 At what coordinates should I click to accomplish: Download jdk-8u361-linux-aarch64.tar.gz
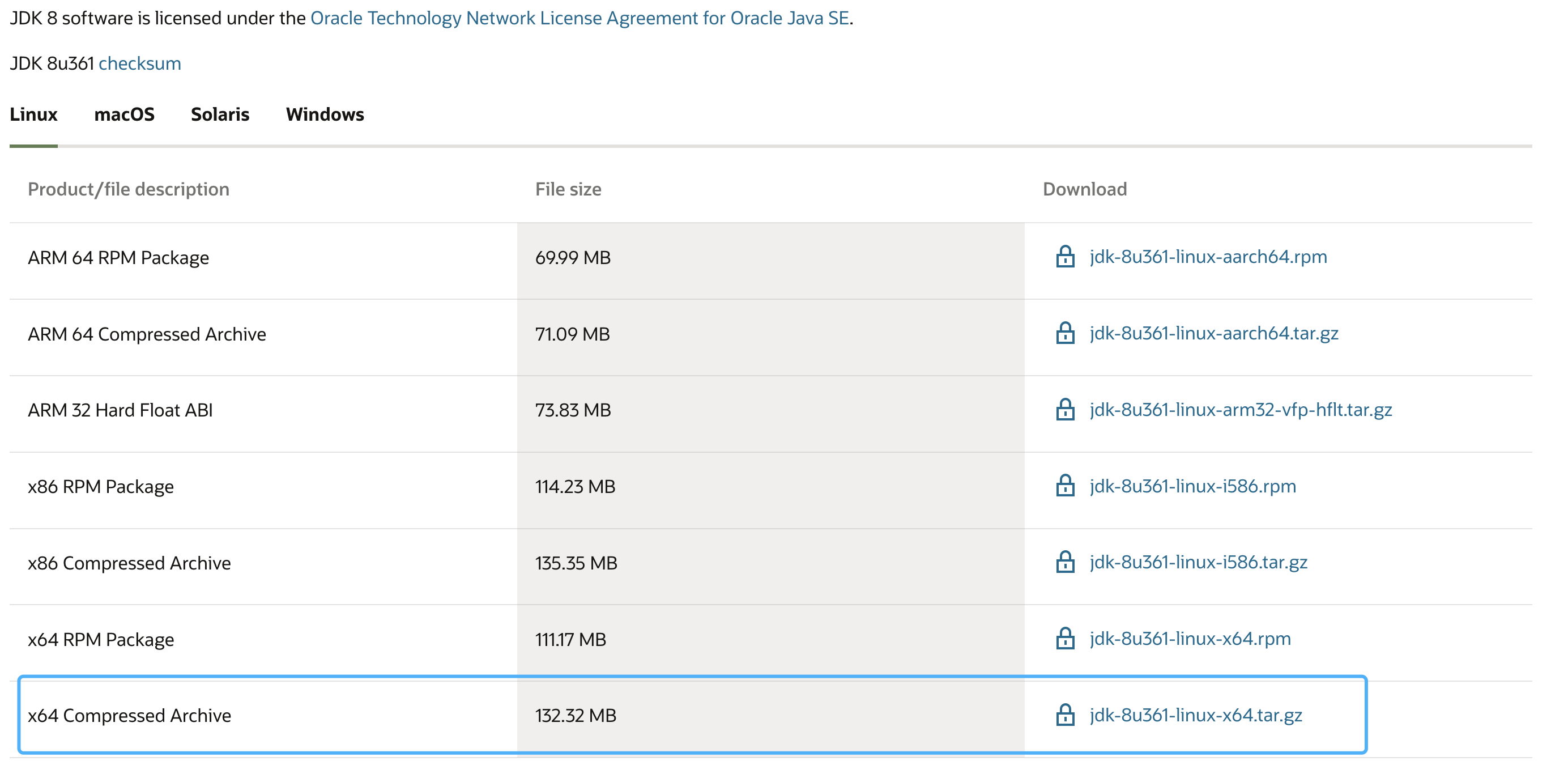[x=1214, y=333]
